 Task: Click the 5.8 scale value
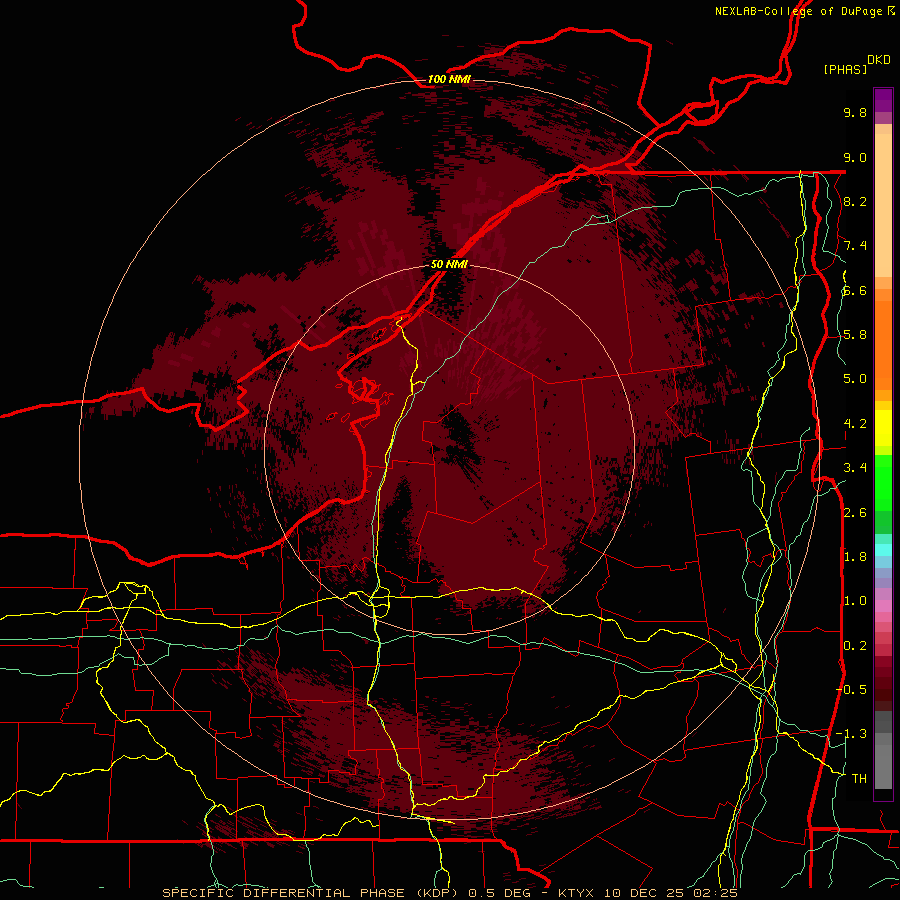pos(855,335)
